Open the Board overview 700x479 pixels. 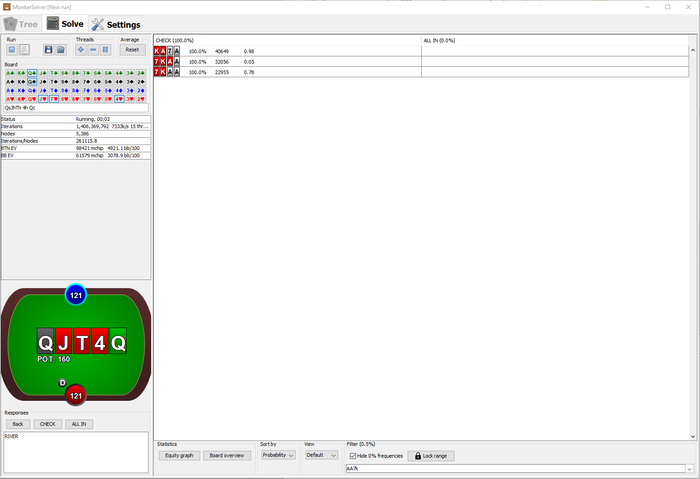227,455
